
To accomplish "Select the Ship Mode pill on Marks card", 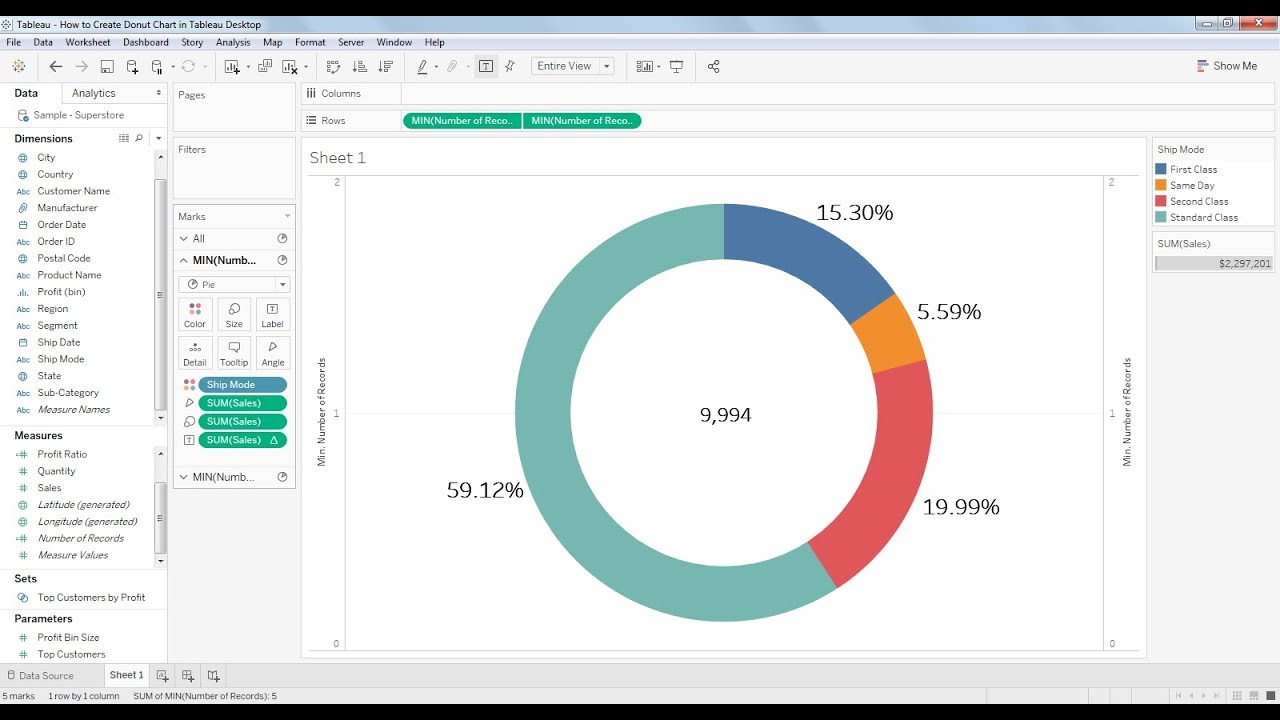I will [x=242, y=385].
